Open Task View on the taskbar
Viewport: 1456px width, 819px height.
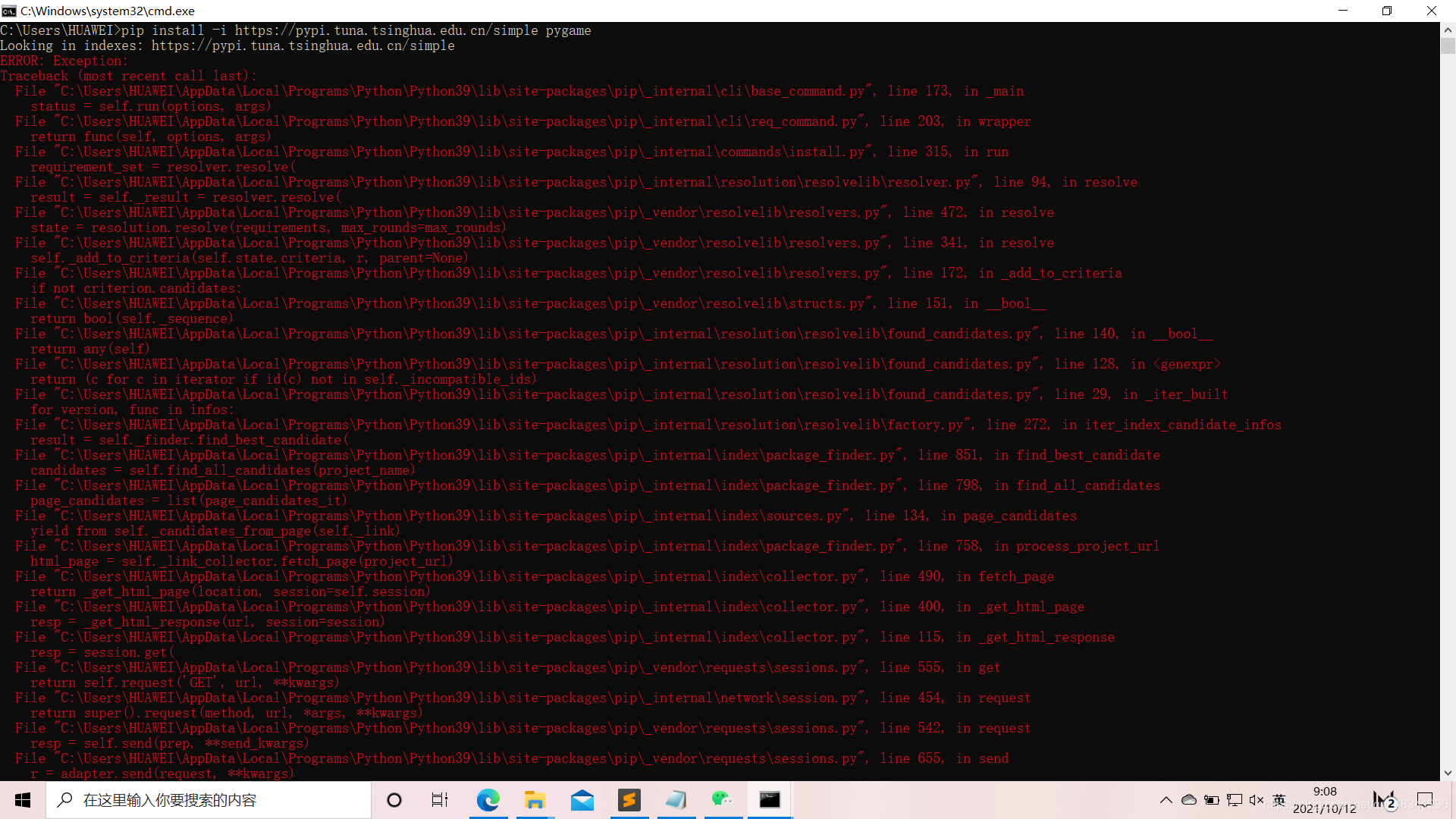pyautogui.click(x=440, y=800)
